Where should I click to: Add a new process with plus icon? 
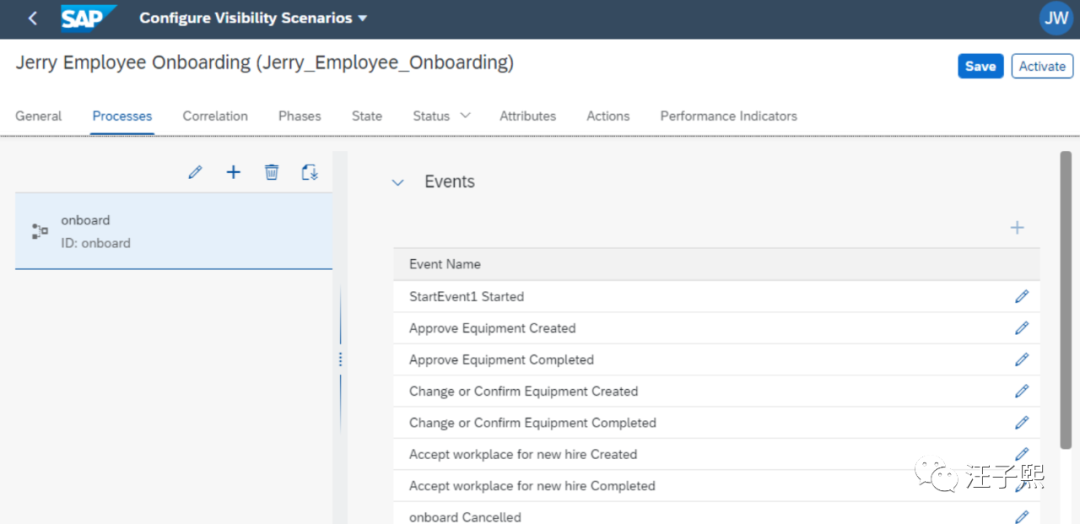click(233, 173)
